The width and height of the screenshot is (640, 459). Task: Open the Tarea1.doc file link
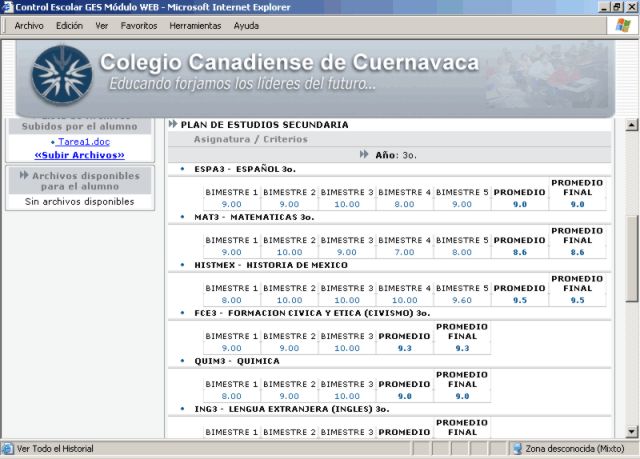click(x=82, y=142)
